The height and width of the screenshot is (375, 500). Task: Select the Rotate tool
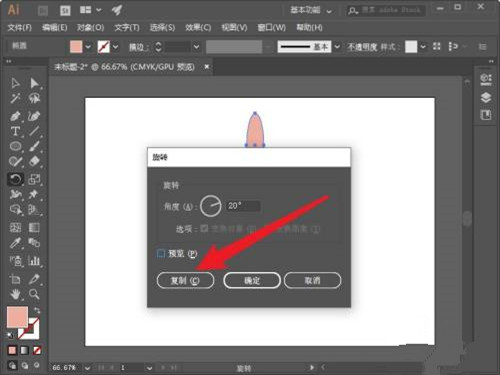point(15,179)
